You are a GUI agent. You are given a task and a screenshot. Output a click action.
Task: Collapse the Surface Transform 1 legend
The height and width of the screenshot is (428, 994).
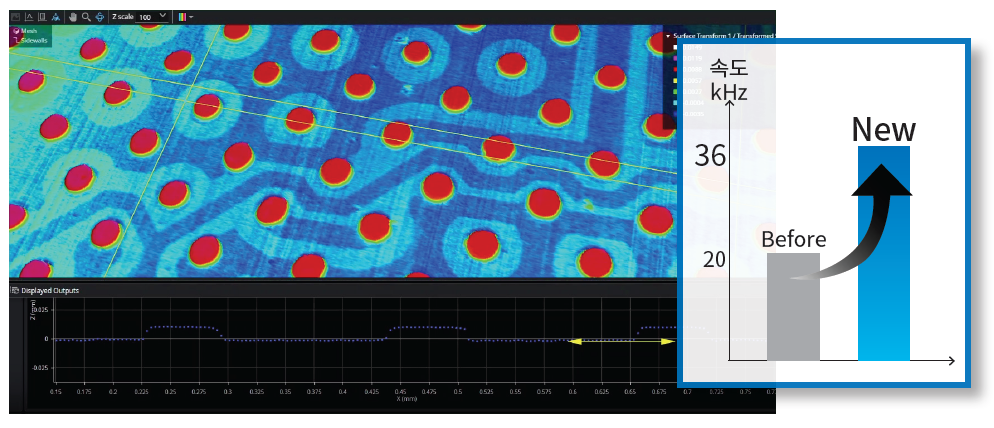(667, 36)
